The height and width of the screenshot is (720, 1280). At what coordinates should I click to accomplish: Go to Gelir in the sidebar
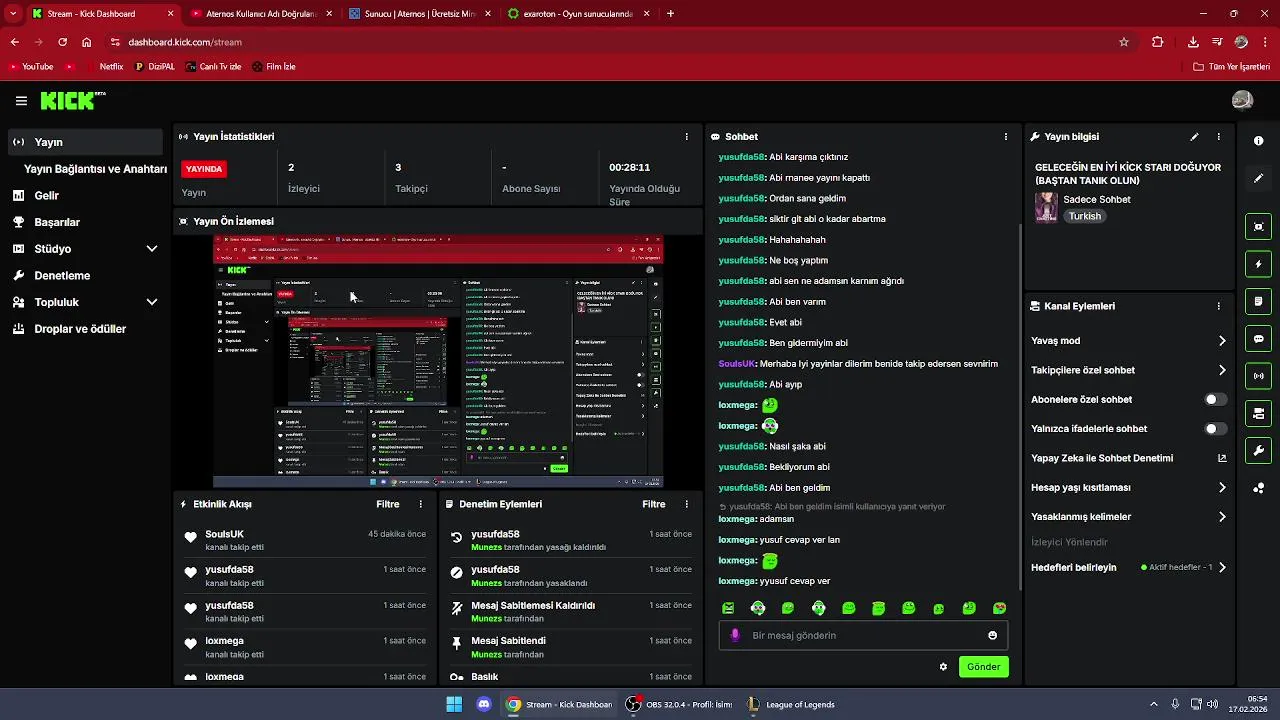click(86, 196)
